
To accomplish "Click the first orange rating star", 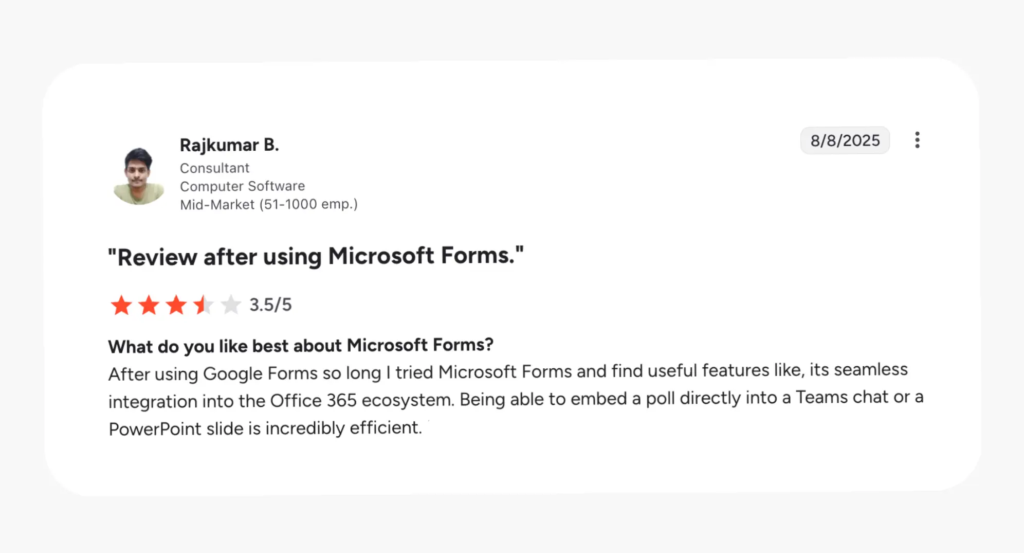I will pos(121,305).
